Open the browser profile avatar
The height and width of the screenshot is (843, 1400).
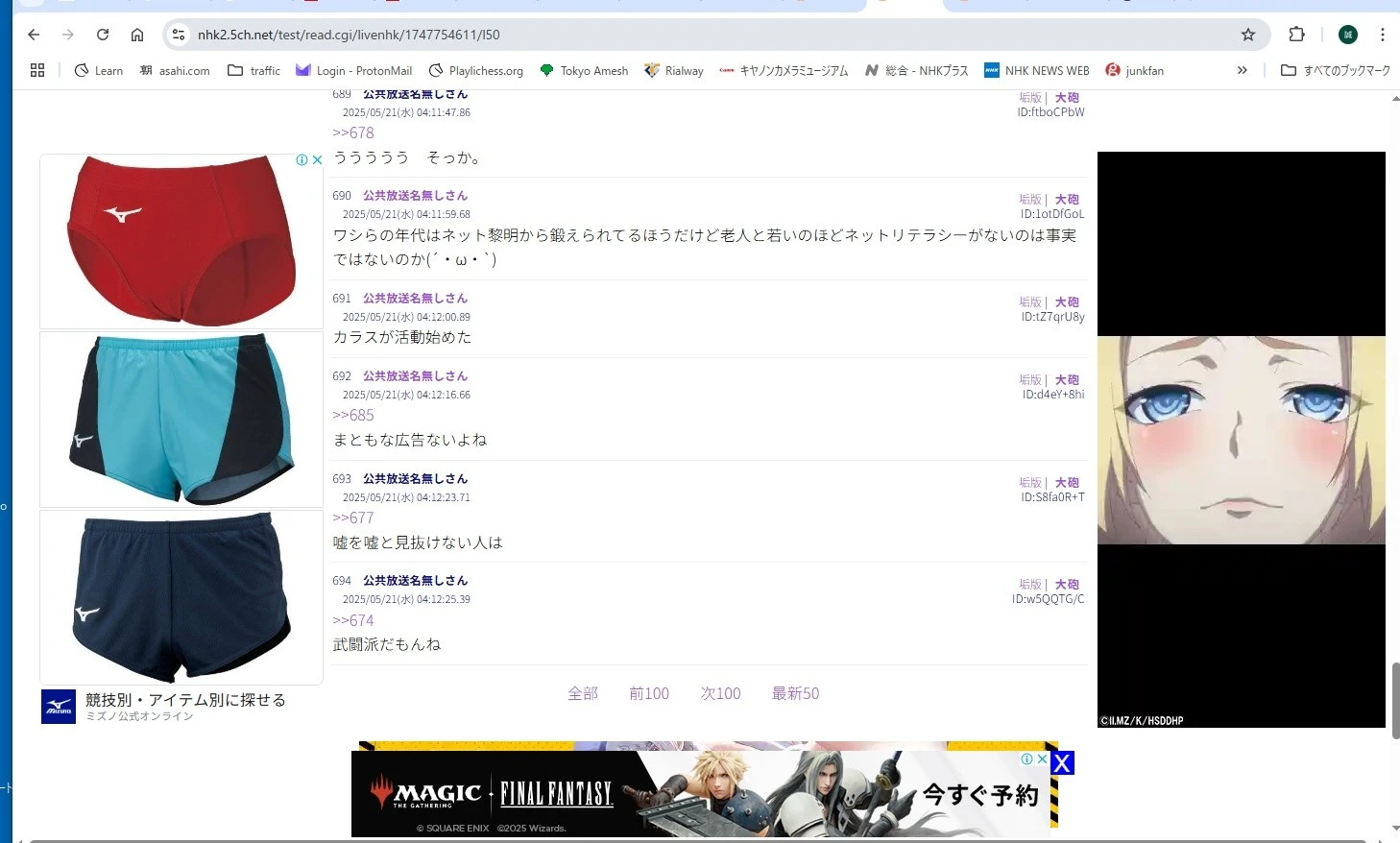[x=1348, y=35]
